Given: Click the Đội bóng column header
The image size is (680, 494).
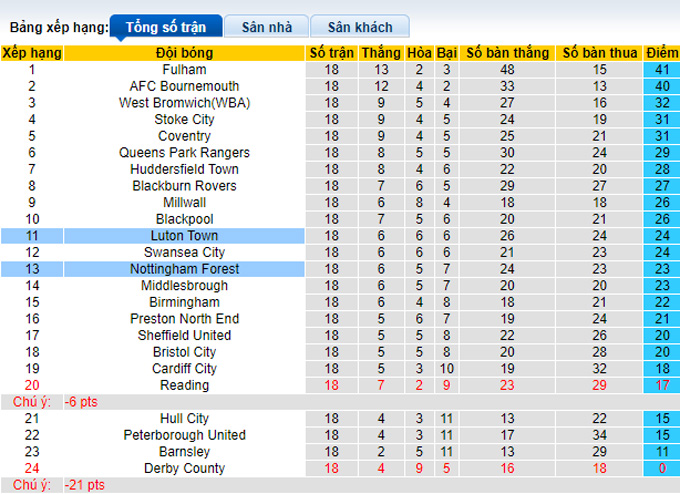Looking at the screenshot, I should [183, 53].
